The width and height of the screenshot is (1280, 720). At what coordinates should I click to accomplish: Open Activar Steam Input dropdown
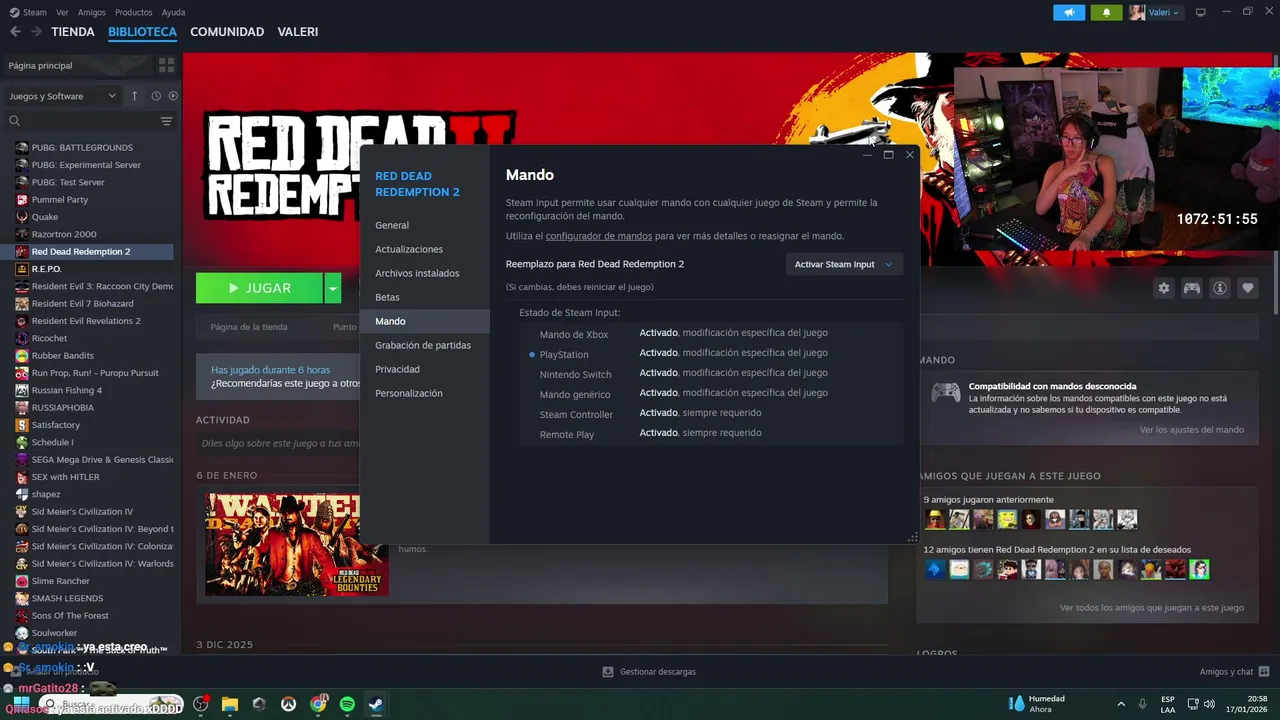click(x=844, y=264)
